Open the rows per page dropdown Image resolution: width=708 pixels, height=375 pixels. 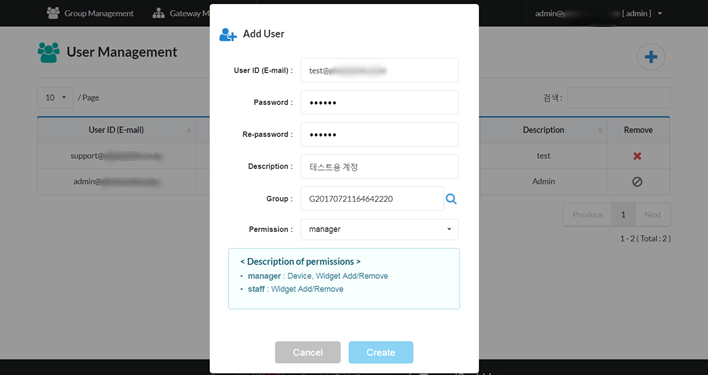coord(55,97)
